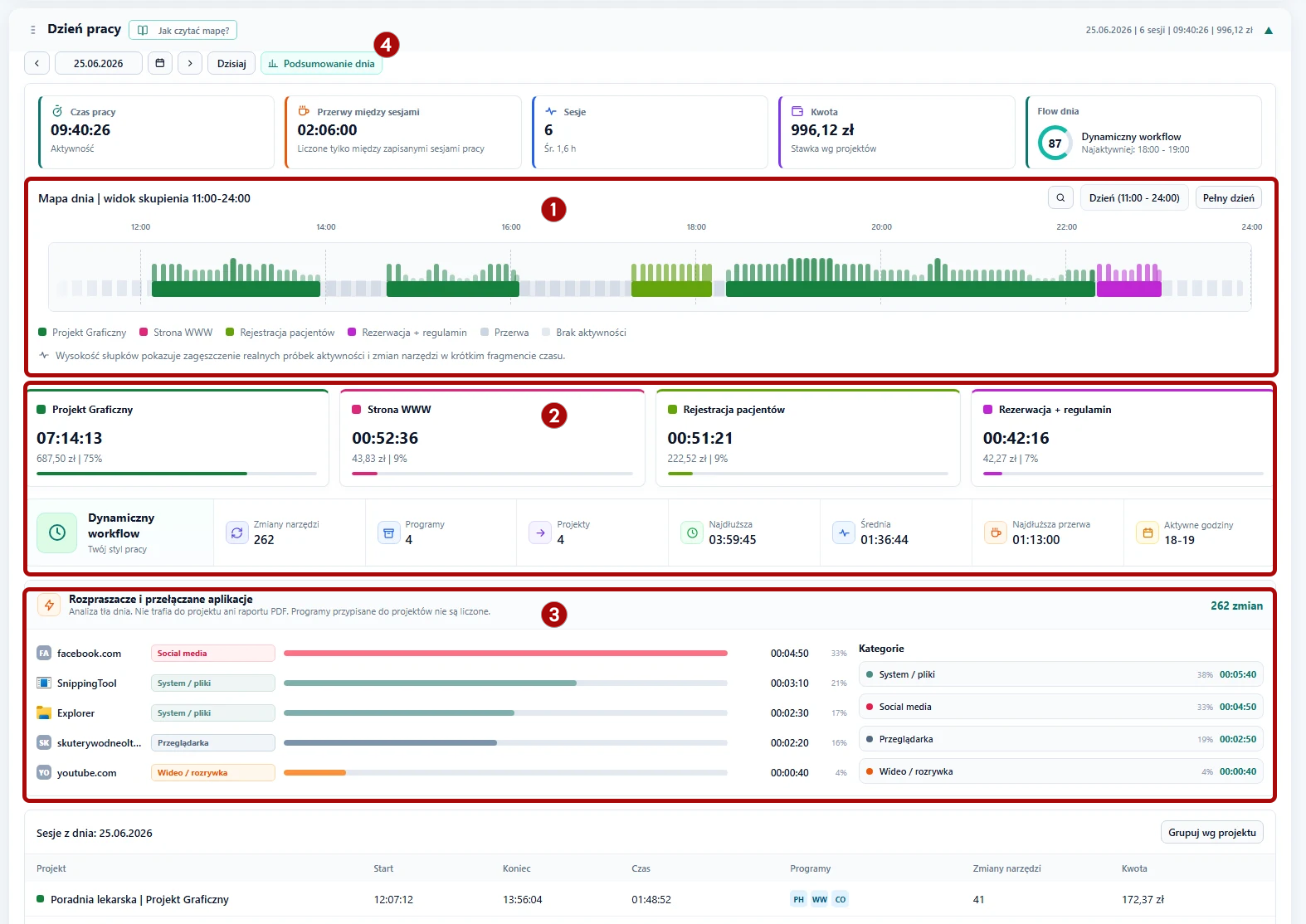Click the Zmiany narzędzi refresh icon
The image size is (1306, 924).
point(237,533)
